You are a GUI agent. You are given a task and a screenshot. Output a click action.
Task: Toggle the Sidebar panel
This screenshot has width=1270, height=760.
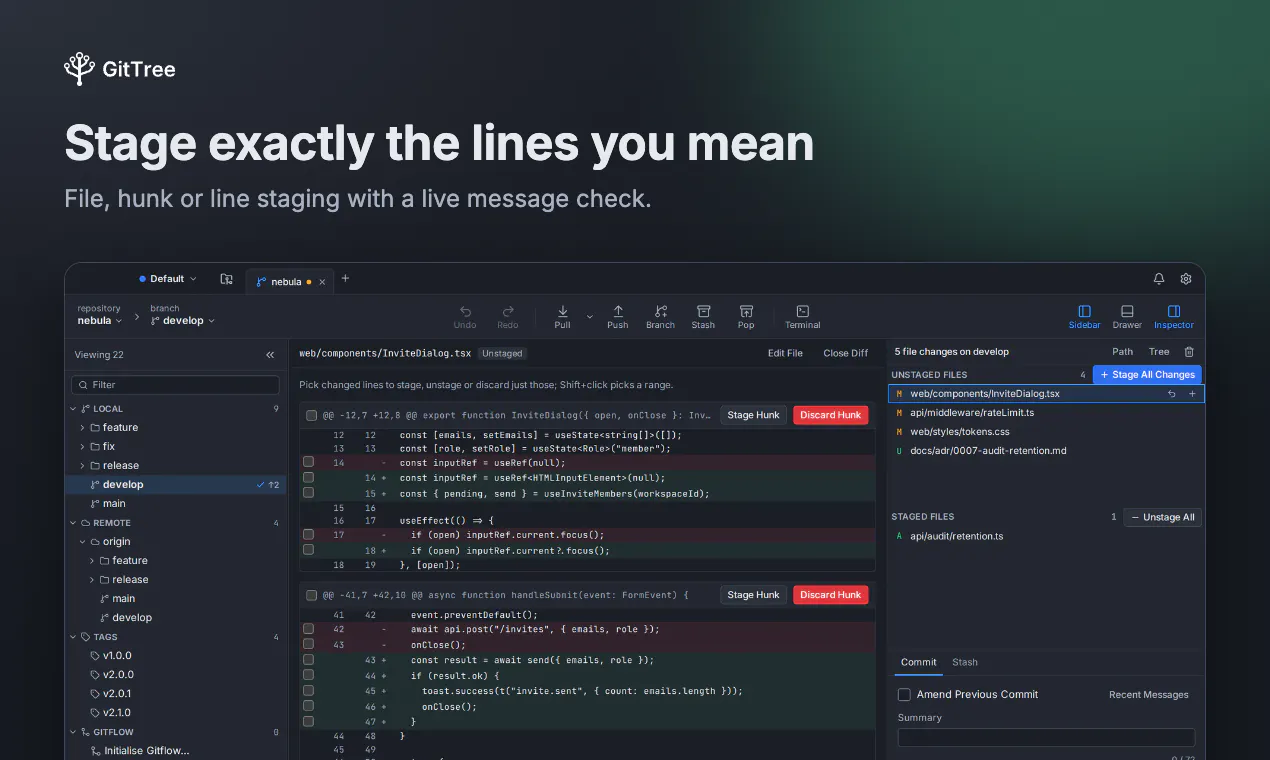(x=1084, y=316)
